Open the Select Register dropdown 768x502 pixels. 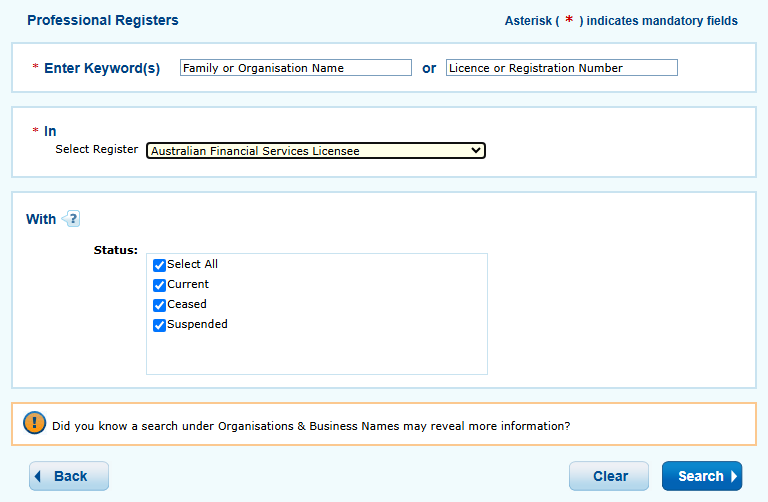(315, 151)
